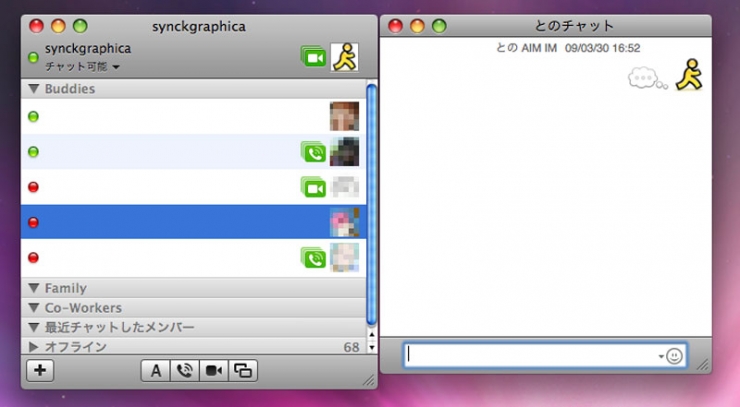This screenshot has height=407, width=740.
Task: Select first buddy with green status
Action: click(193, 116)
